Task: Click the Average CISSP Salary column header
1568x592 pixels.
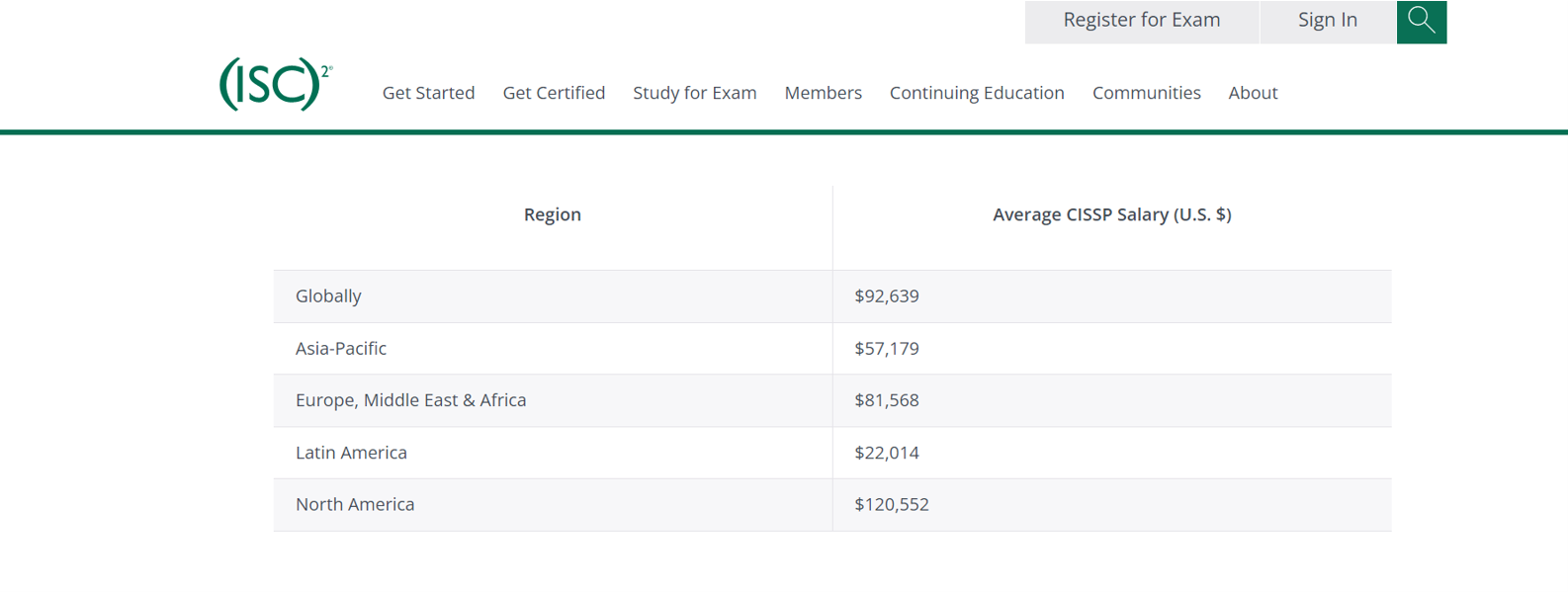Action: tap(1112, 214)
